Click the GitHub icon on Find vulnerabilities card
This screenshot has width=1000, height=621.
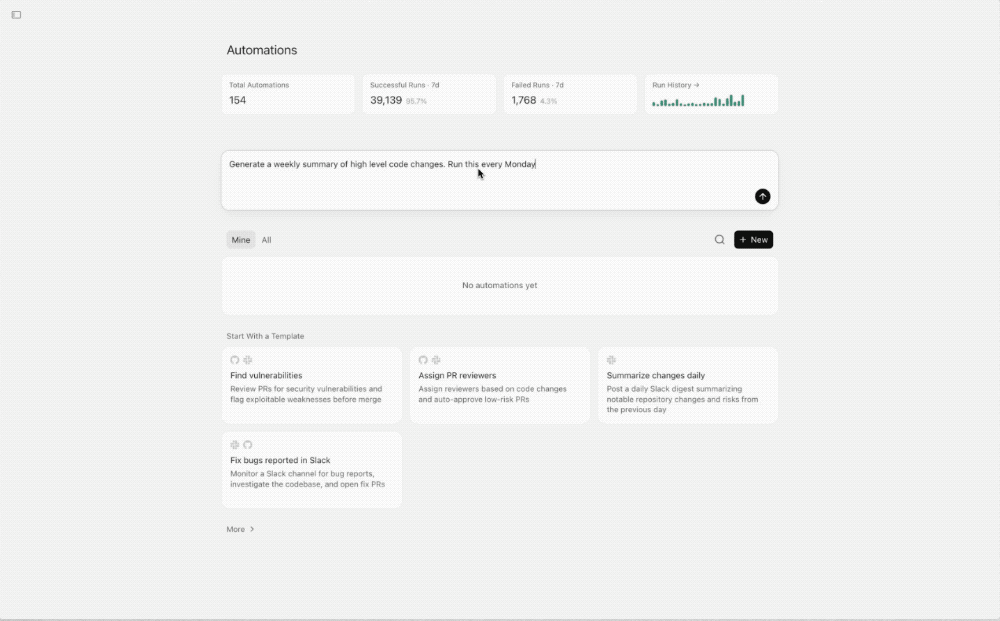point(235,360)
